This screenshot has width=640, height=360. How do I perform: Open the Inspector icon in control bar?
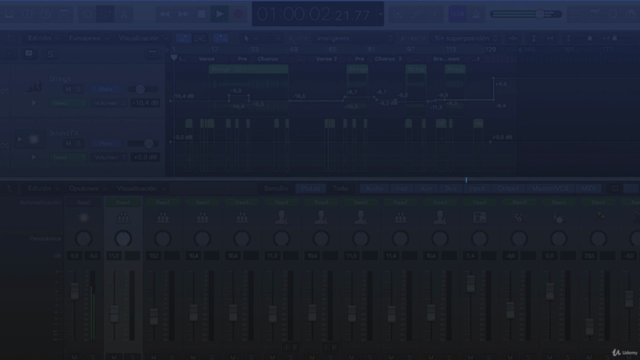point(27,14)
